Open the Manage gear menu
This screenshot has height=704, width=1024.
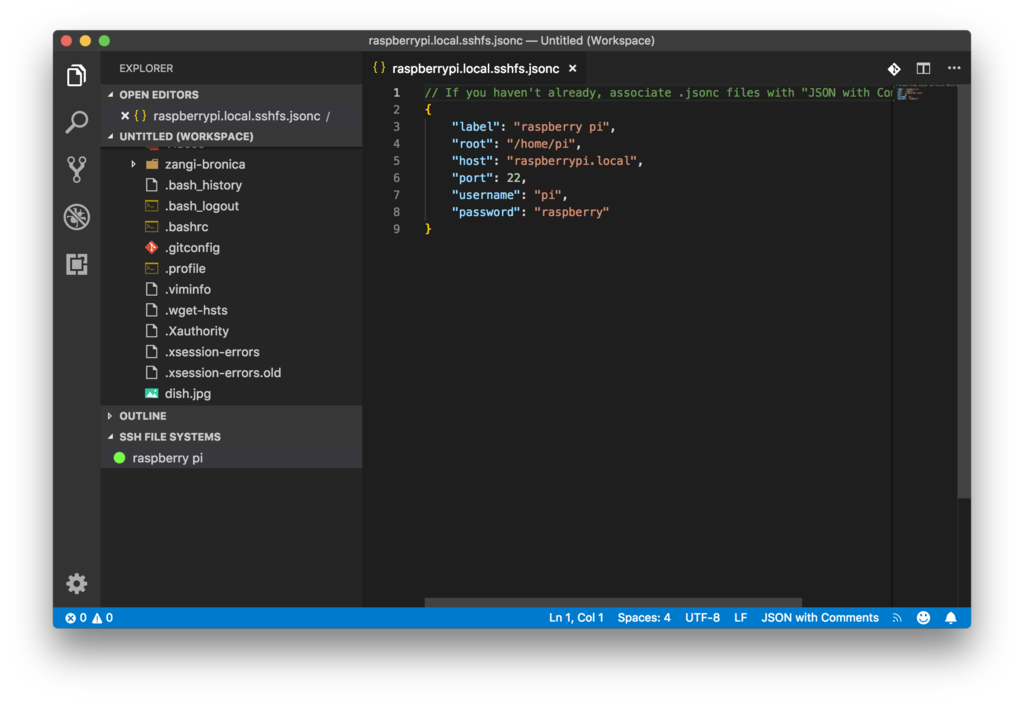click(76, 583)
